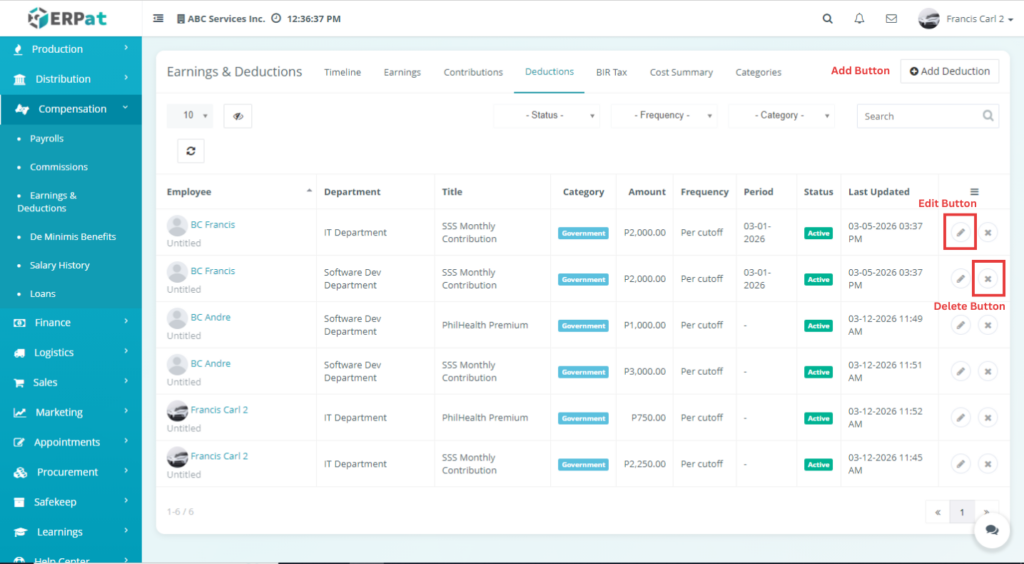Screen dimensions: 1024x564
Task: Open the Francis Carl 2 employee link
Action: (x=219, y=410)
